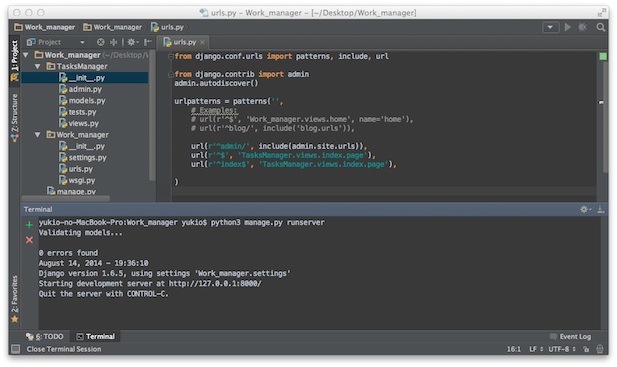
Task: Open UTF-8 file encoding selector
Action: coord(562,349)
